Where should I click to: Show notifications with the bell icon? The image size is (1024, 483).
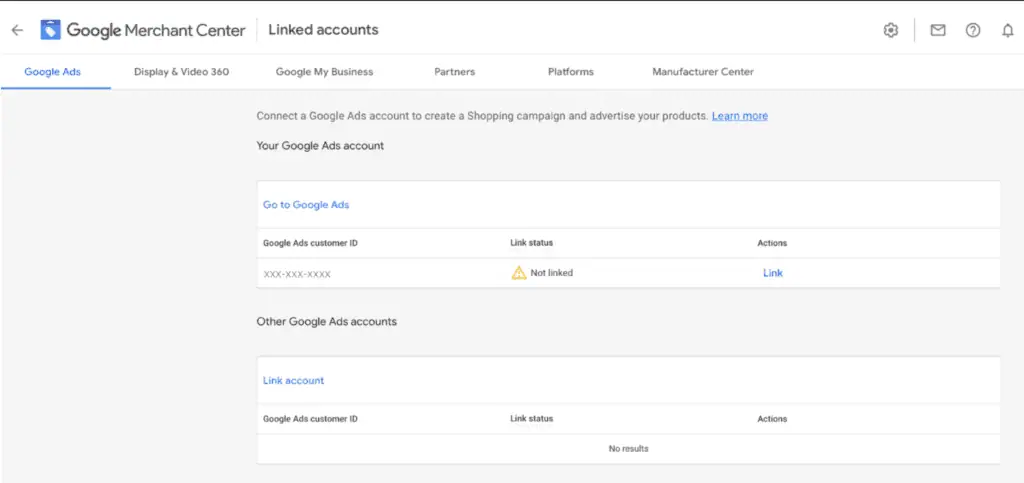click(1007, 30)
